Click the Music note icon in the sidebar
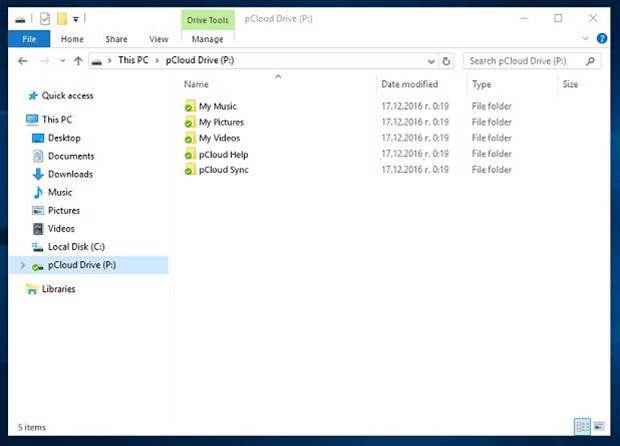Viewport: 620px width, 446px height. click(38, 193)
